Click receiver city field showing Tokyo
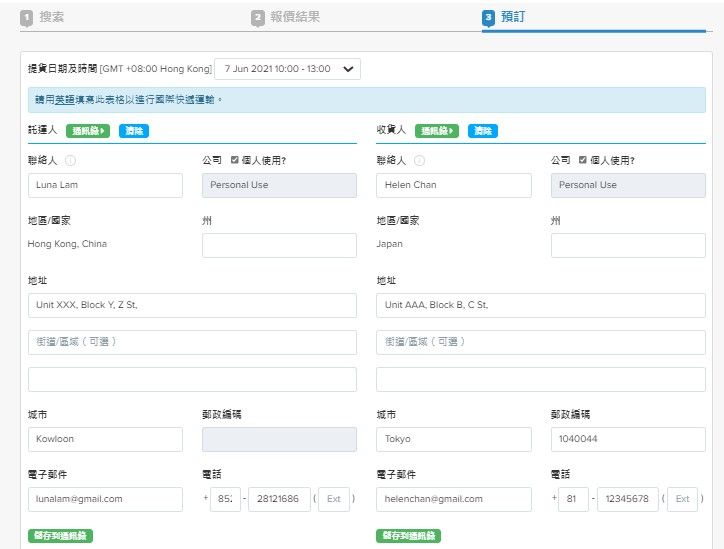 click(453, 439)
